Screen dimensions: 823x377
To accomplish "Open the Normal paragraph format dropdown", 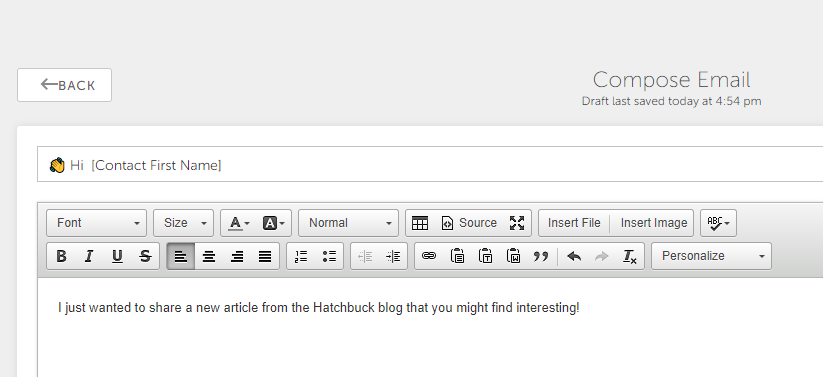I will pyautogui.click(x=349, y=223).
